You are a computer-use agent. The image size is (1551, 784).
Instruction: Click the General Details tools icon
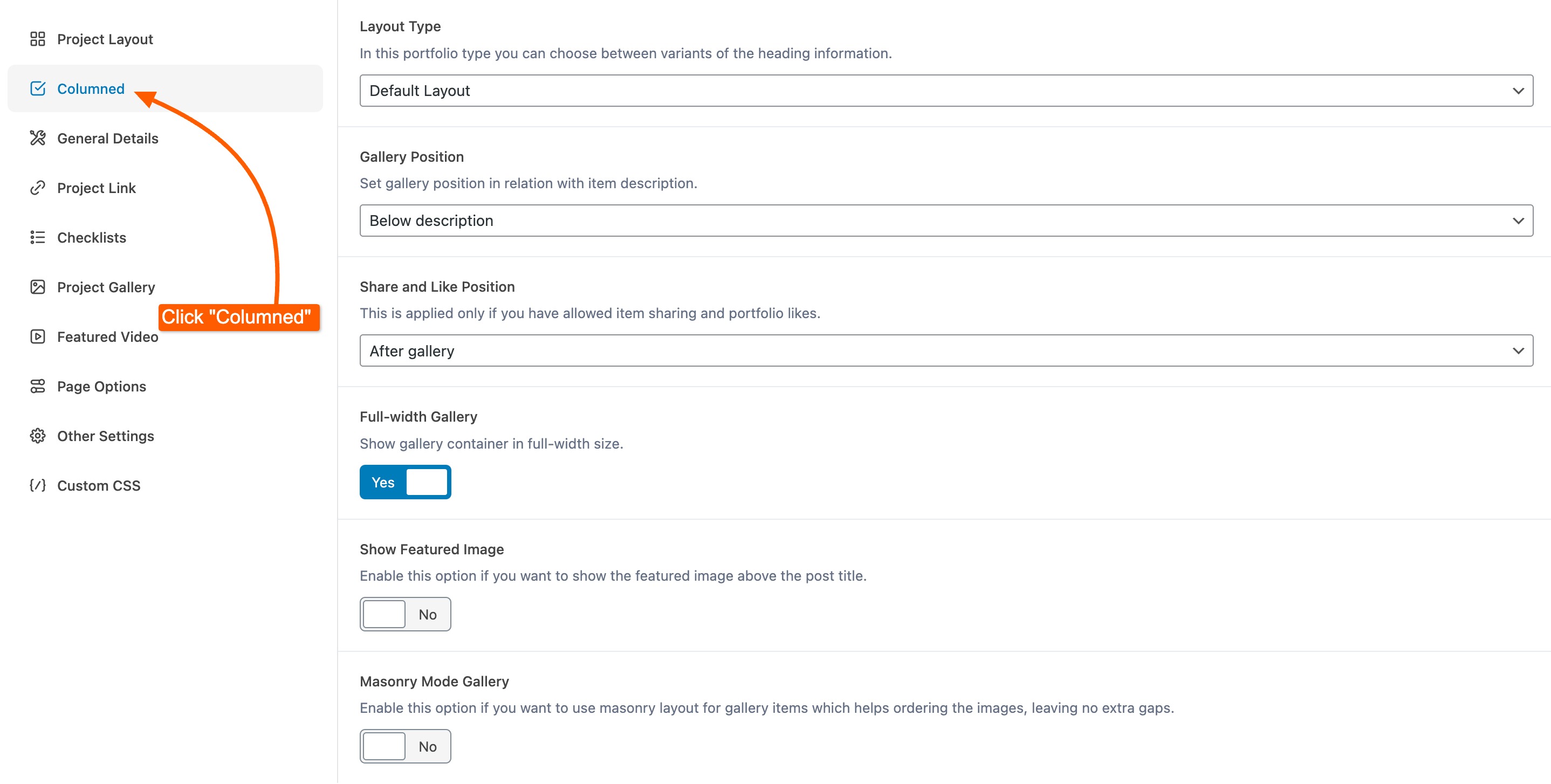click(x=37, y=138)
